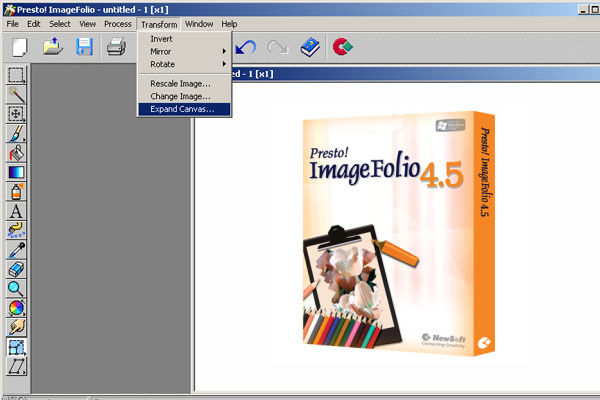Click the red NewSoft logo icon
Viewport: 600px width, 400px height.
click(342, 47)
